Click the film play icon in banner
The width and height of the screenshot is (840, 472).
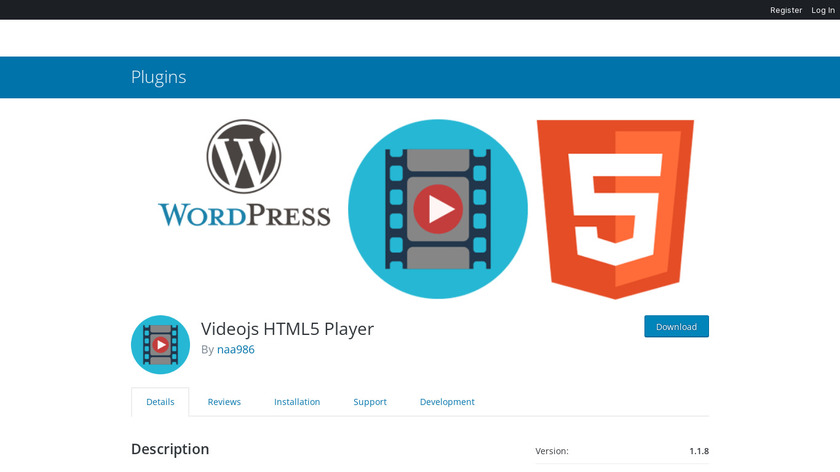pyautogui.click(x=438, y=209)
